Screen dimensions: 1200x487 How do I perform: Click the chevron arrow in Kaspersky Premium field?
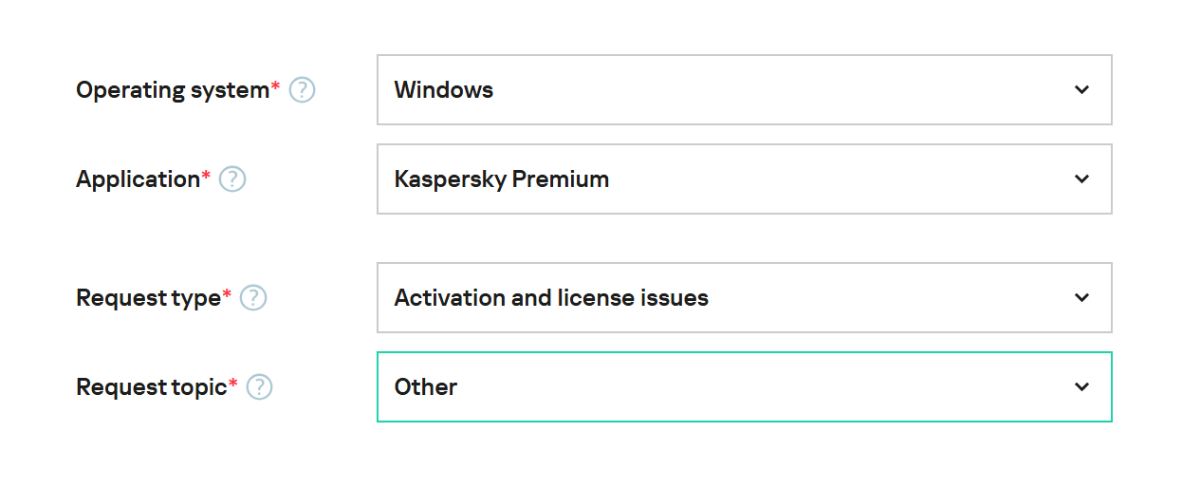[1081, 179]
